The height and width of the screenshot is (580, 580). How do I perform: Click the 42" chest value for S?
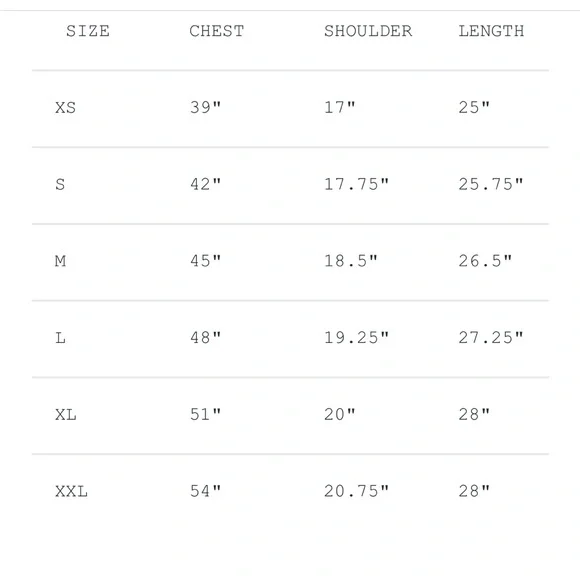pos(205,184)
